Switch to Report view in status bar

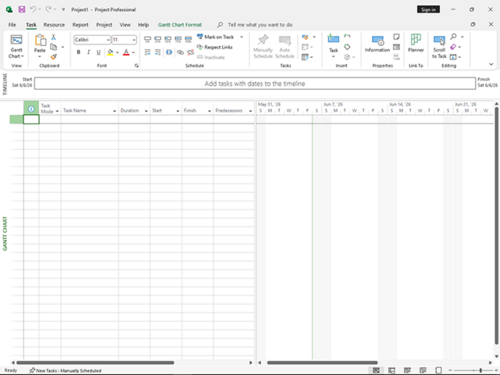(438, 370)
